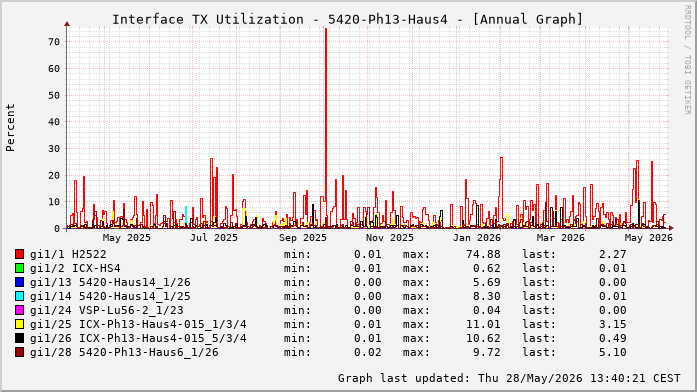Click the max value 8.30
This screenshot has height=392, width=697.
click(x=487, y=296)
